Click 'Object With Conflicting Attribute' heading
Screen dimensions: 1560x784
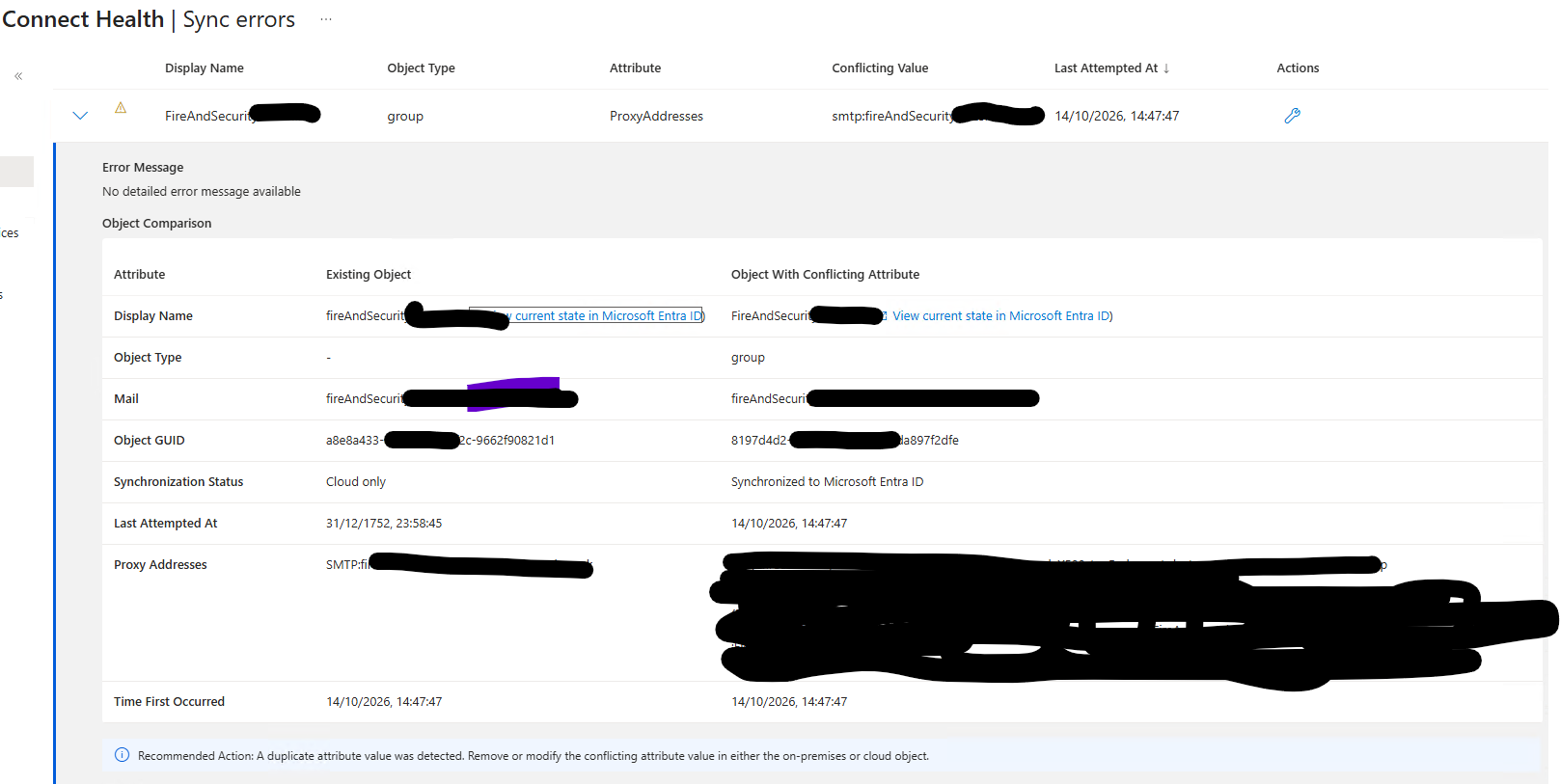tap(825, 275)
